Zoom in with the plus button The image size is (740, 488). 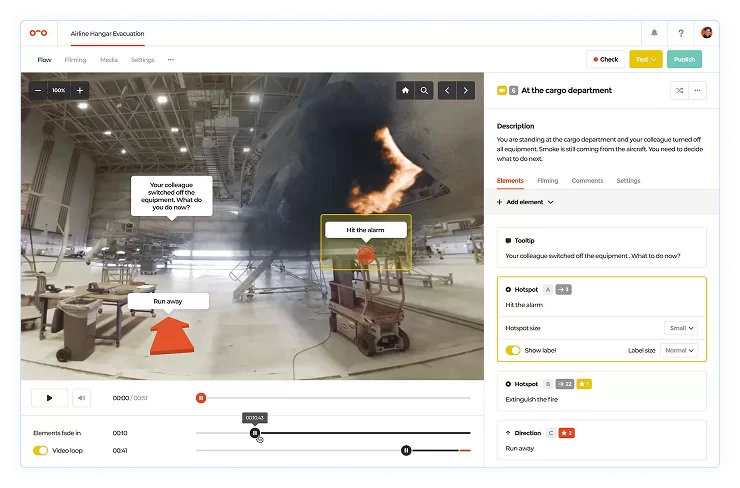80,90
